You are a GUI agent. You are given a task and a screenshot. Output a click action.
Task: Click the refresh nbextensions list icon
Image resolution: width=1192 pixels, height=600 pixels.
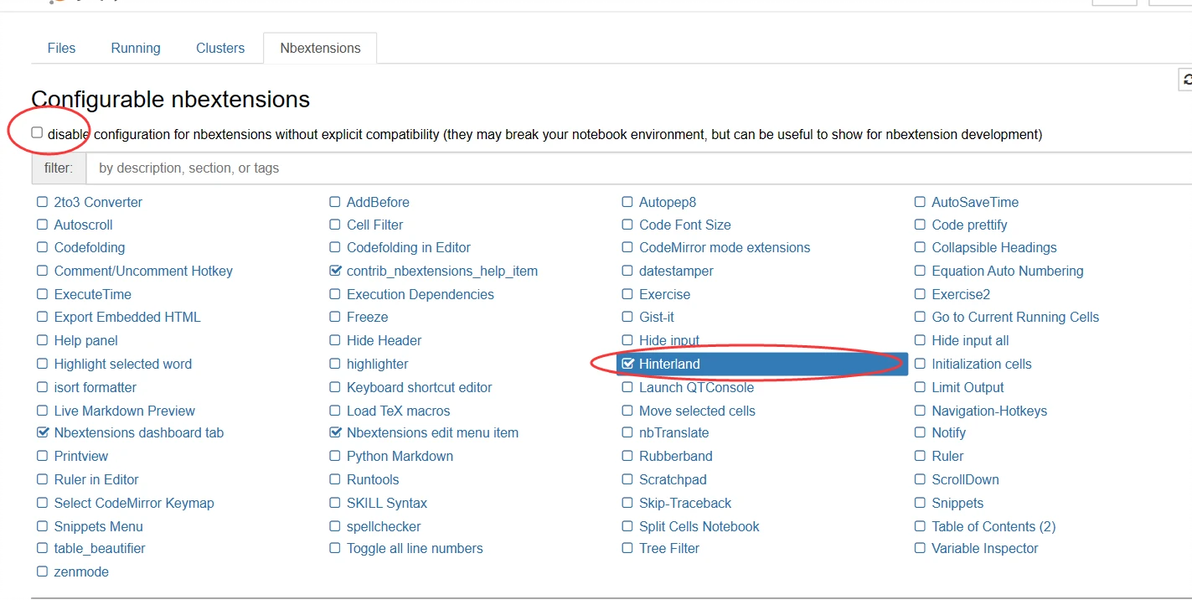(x=1186, y=80)
